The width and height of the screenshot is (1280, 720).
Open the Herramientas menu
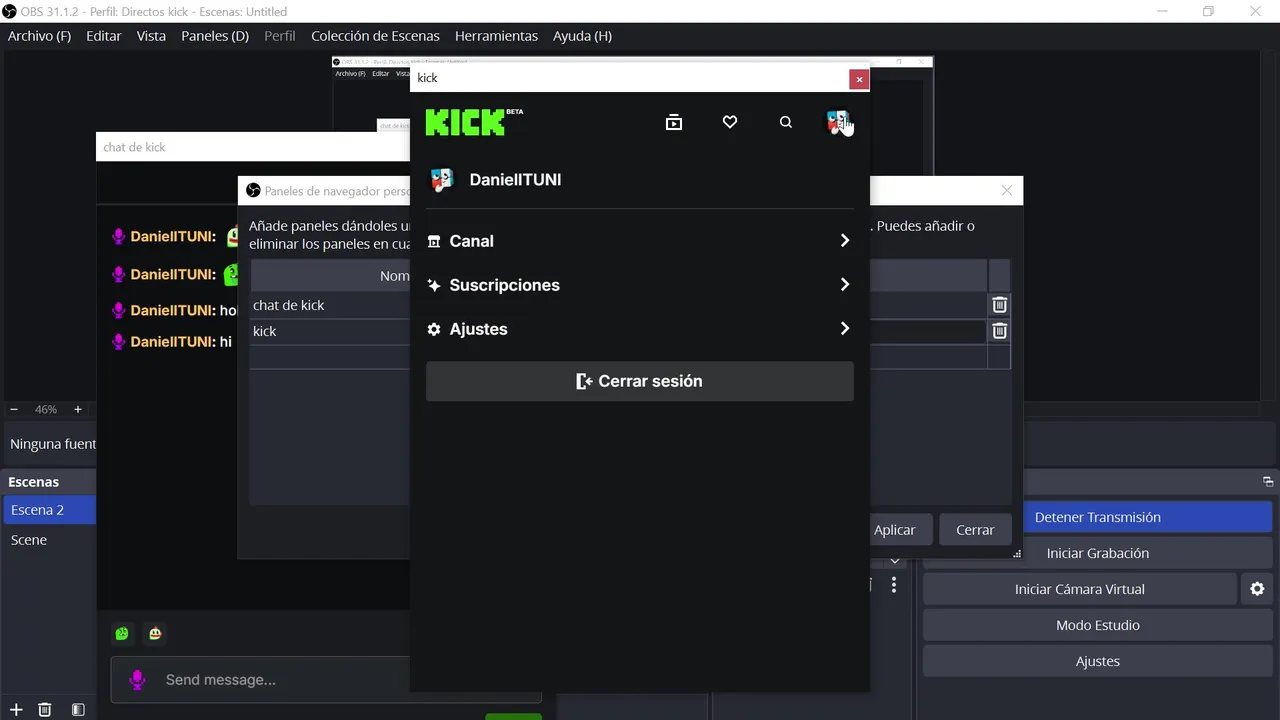[x=496, y=36]
